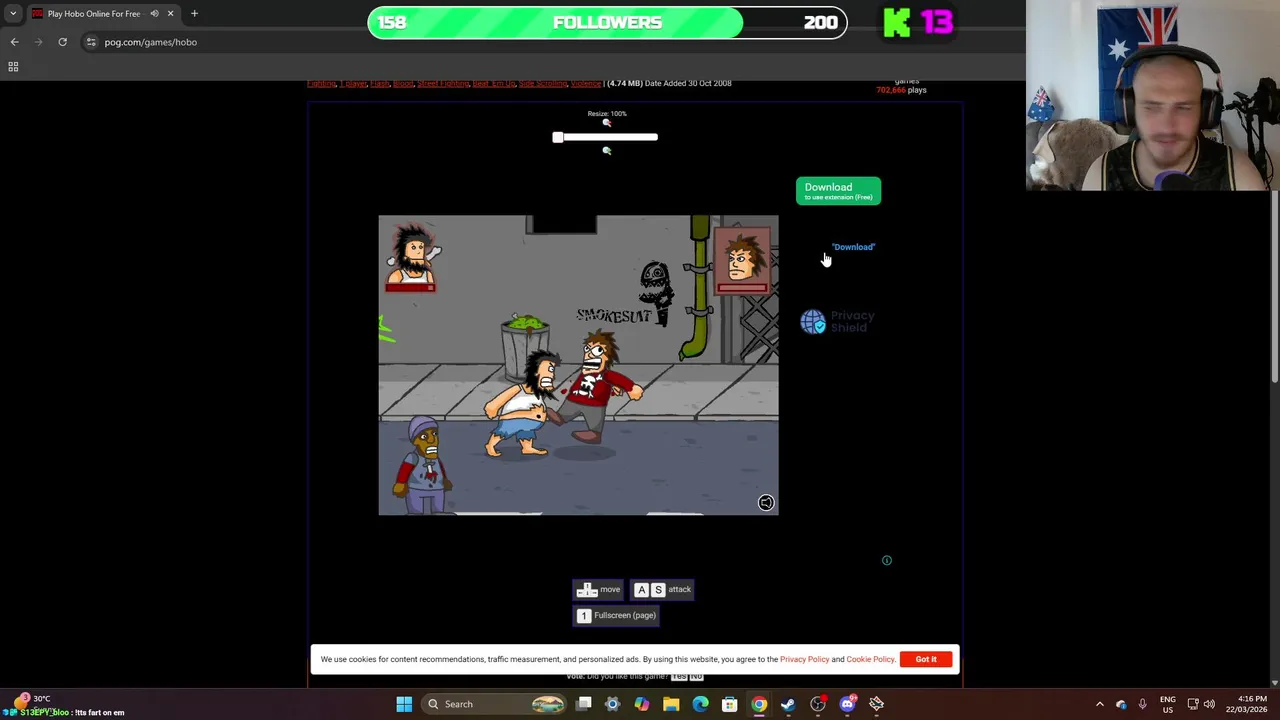
Task: Open File Explorer on the taskbar
Action: click(x=671, y=704)
